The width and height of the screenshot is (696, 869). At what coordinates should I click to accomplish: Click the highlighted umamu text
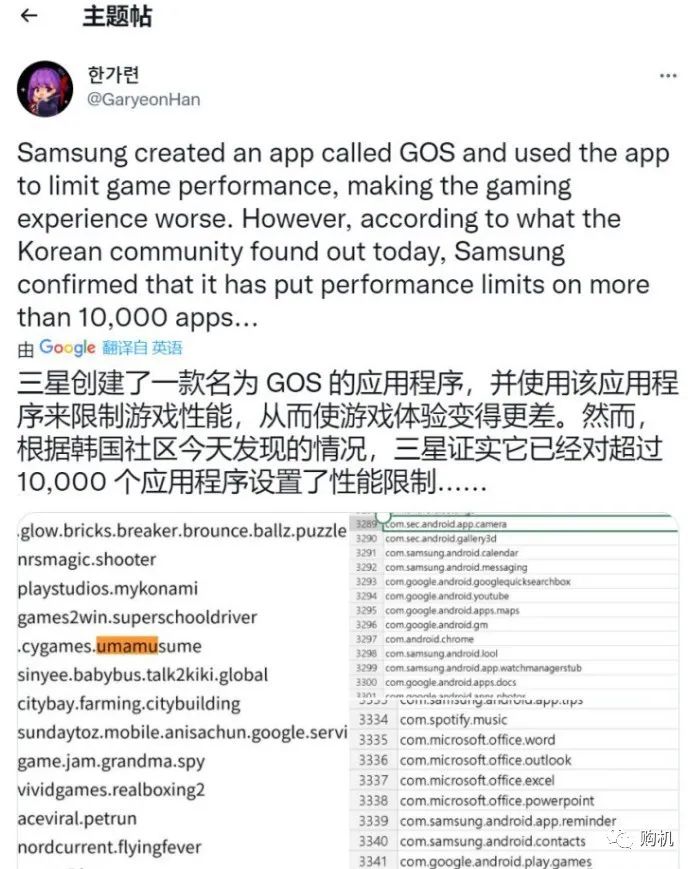pos(127,646)
